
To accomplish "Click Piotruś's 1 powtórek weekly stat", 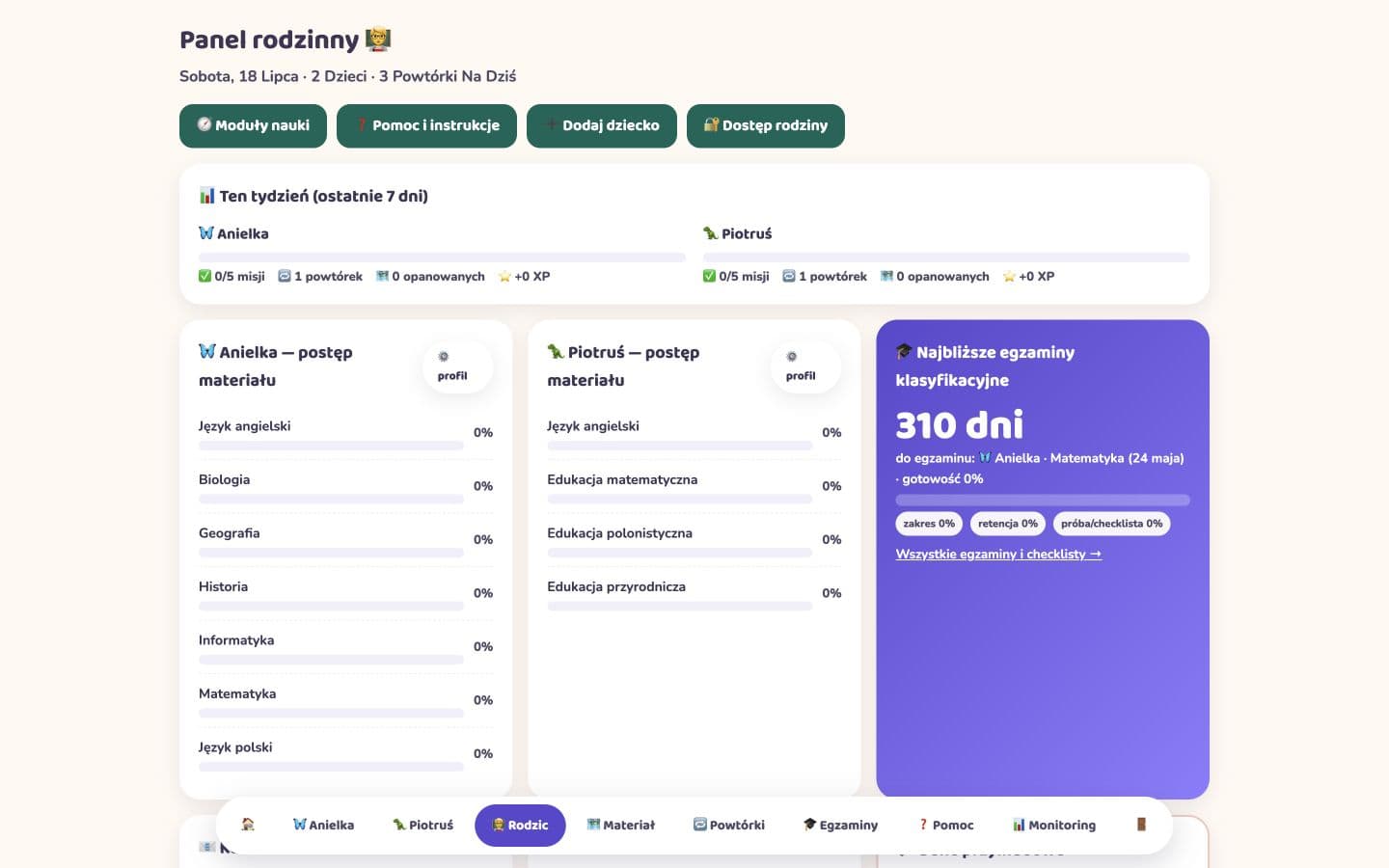I will click(825, 276).
